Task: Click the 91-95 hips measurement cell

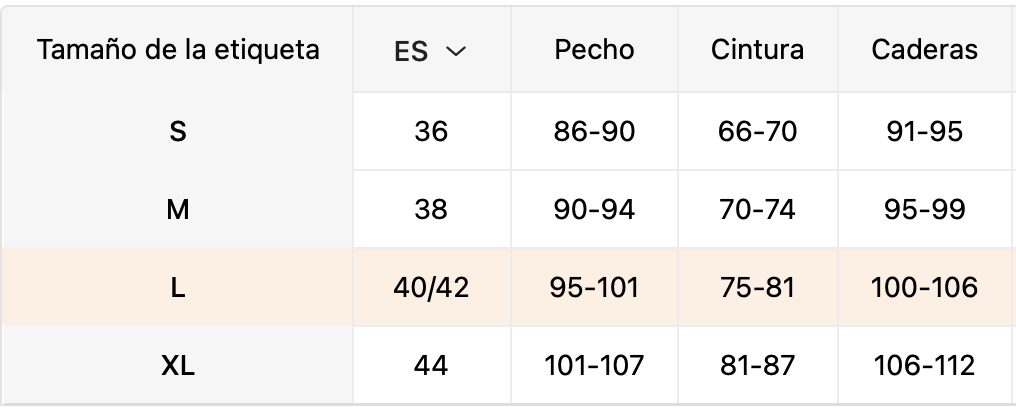Action: (925, 131)
